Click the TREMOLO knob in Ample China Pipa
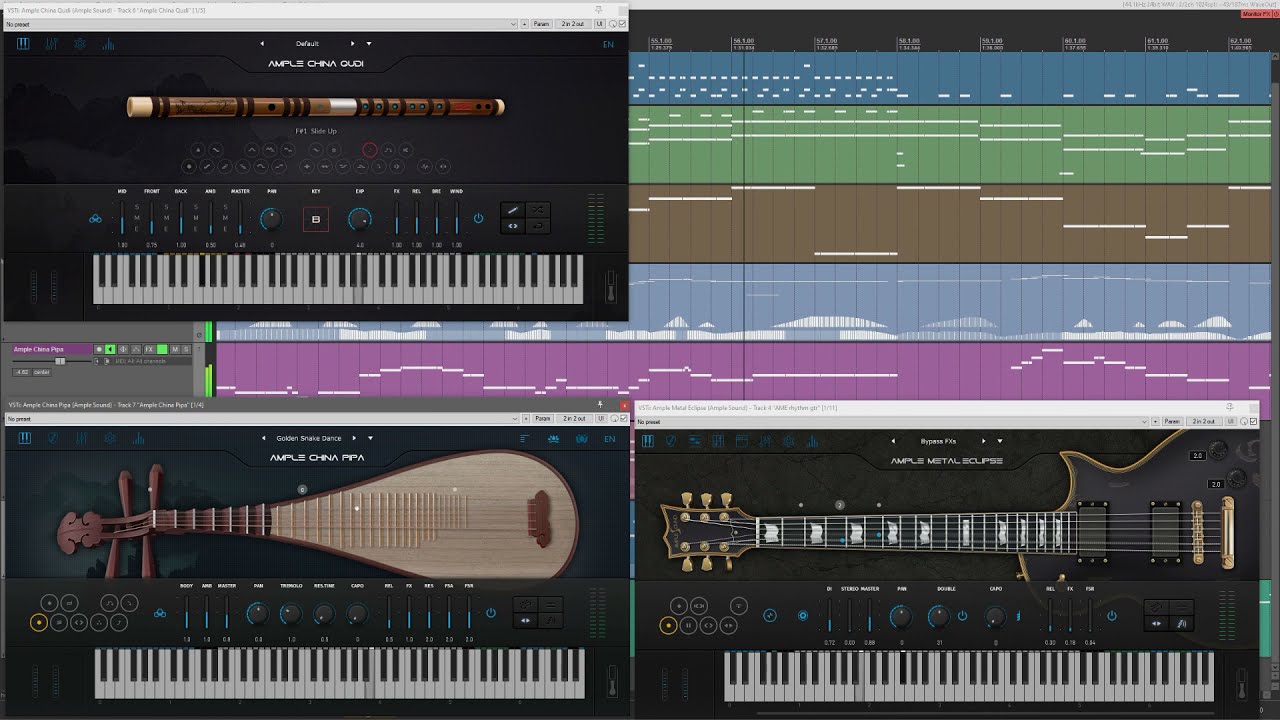 click(291, 614)
